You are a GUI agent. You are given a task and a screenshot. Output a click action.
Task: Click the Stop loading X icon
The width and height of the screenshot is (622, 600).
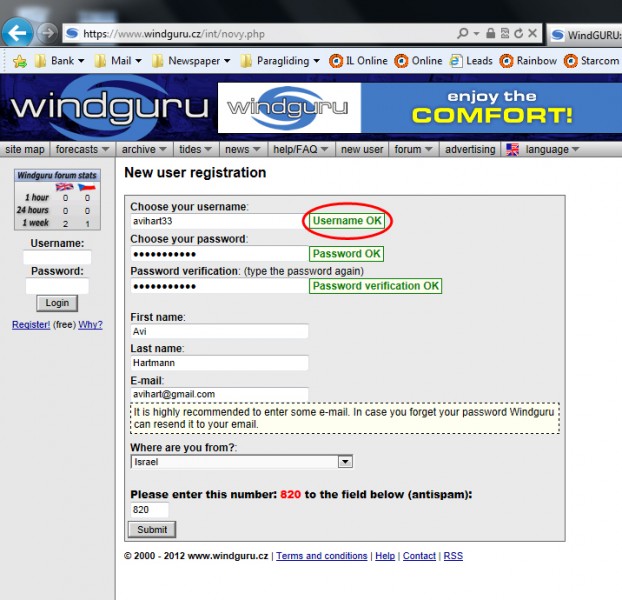pyautogui.click(x=532, y=33)
